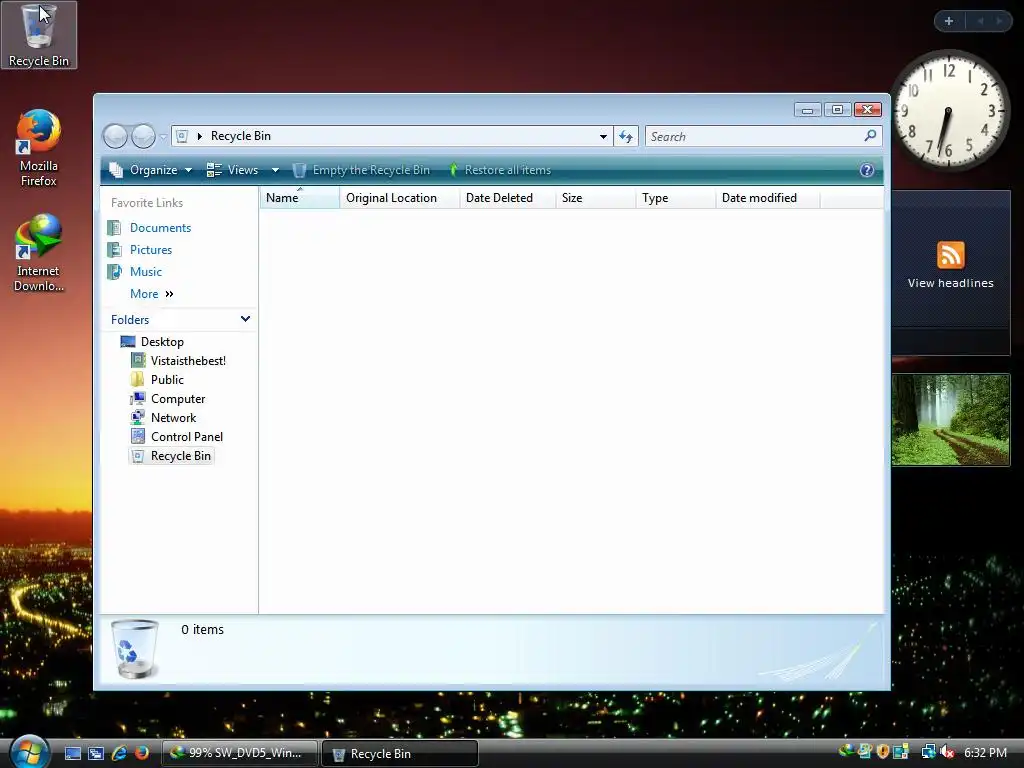Click Show Desktop quick launch icon
The height and width of the screenshot is (768, 1024).
point(73,753)
